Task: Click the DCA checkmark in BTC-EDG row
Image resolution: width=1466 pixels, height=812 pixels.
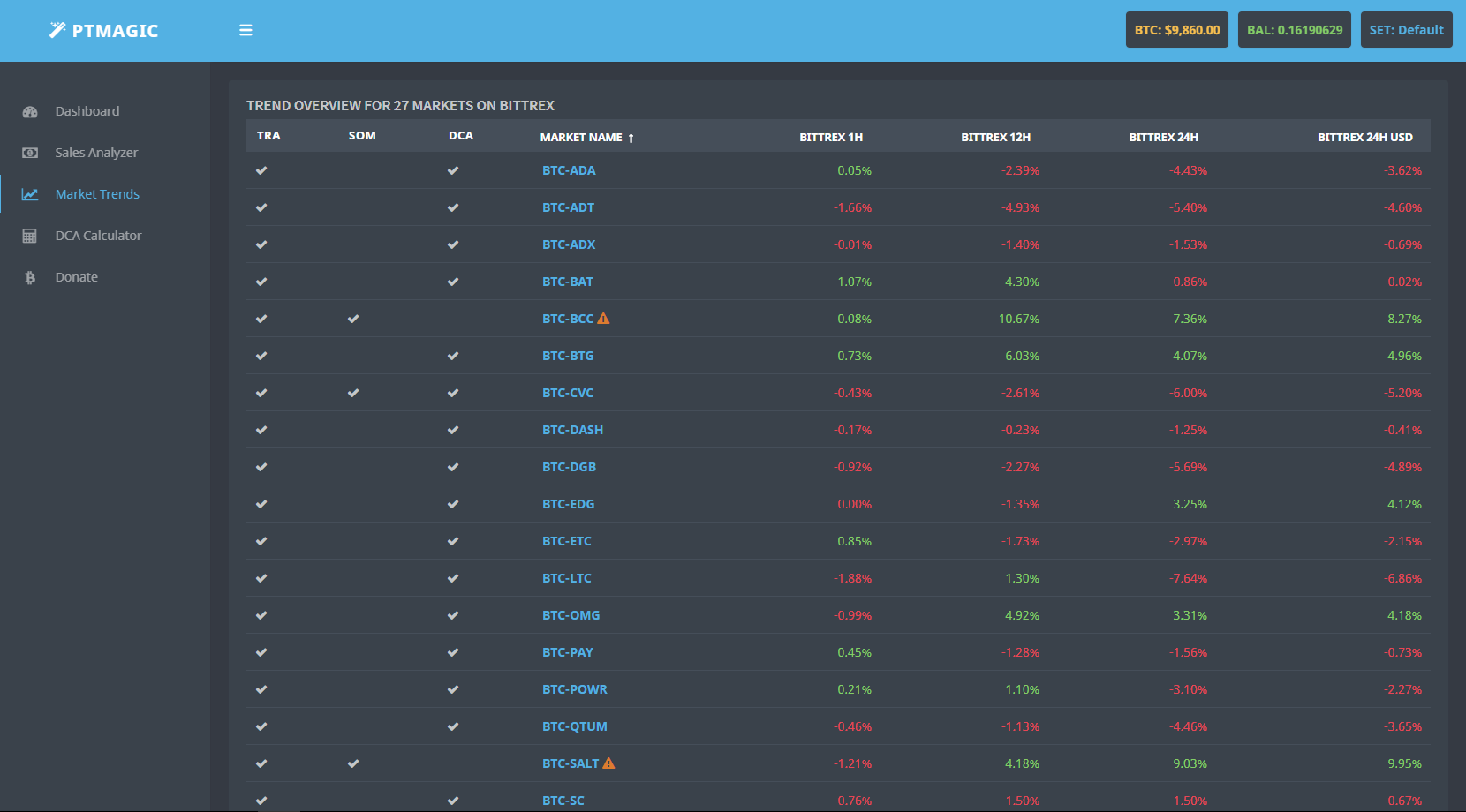Action: coord(453,504)
